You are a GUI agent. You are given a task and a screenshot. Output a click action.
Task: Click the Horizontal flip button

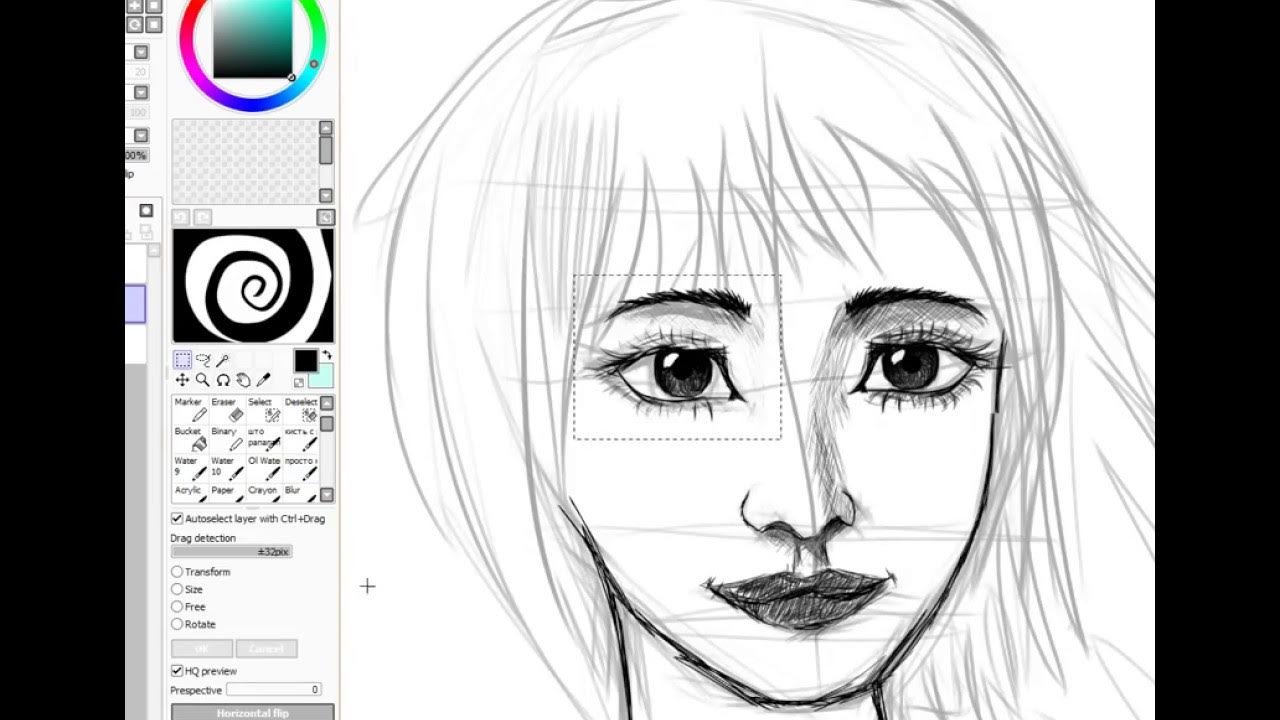pos(252,713)
